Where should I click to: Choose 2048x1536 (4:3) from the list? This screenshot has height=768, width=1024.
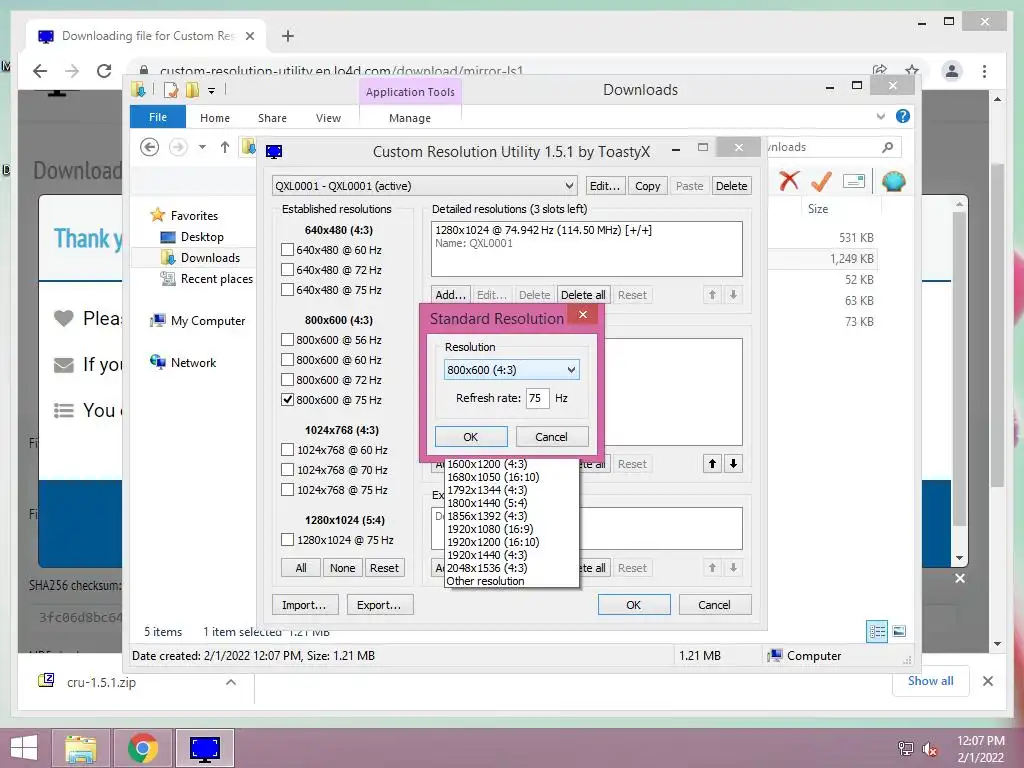487,568
